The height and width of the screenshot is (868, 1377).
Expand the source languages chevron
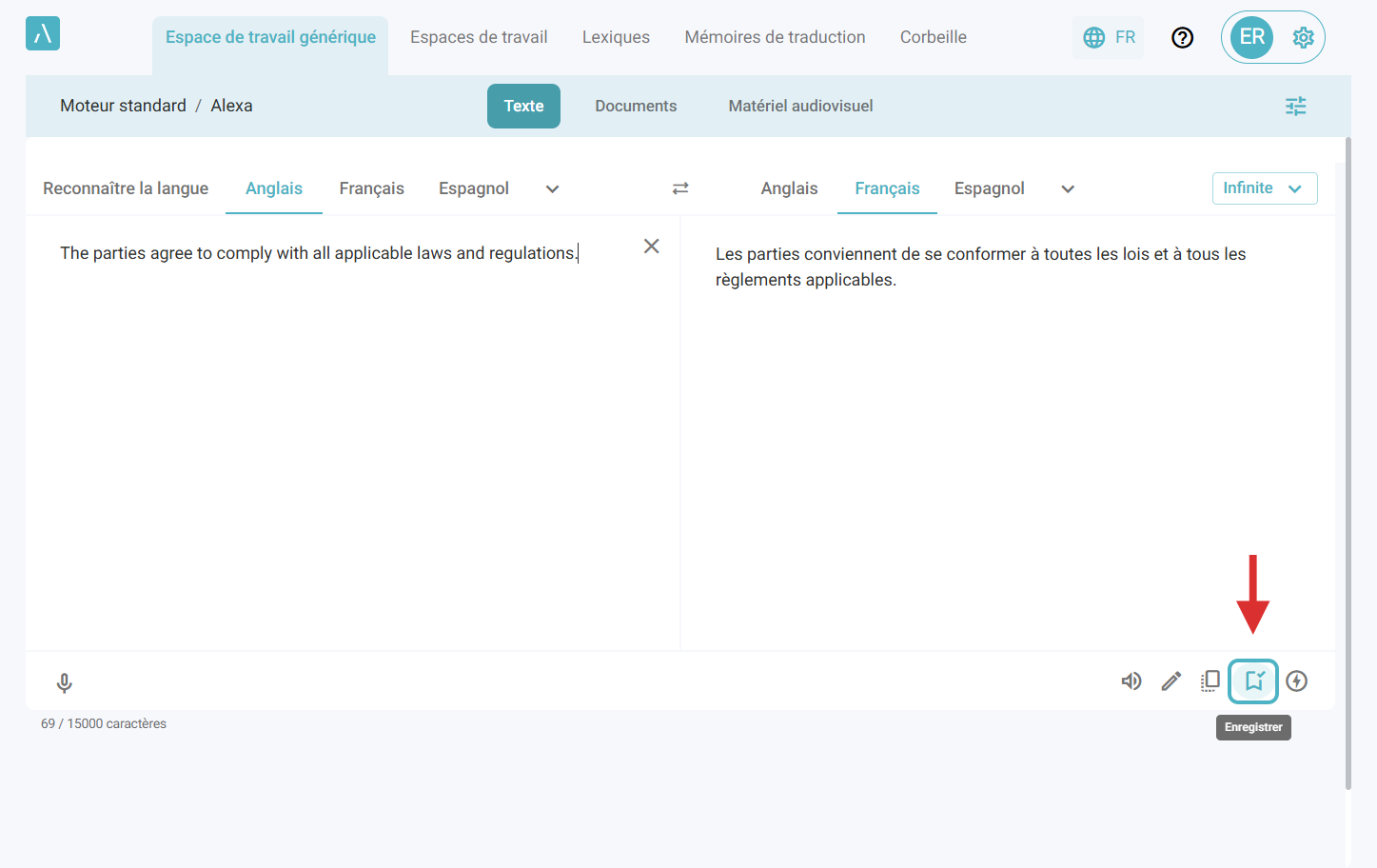tap(552, 188)
